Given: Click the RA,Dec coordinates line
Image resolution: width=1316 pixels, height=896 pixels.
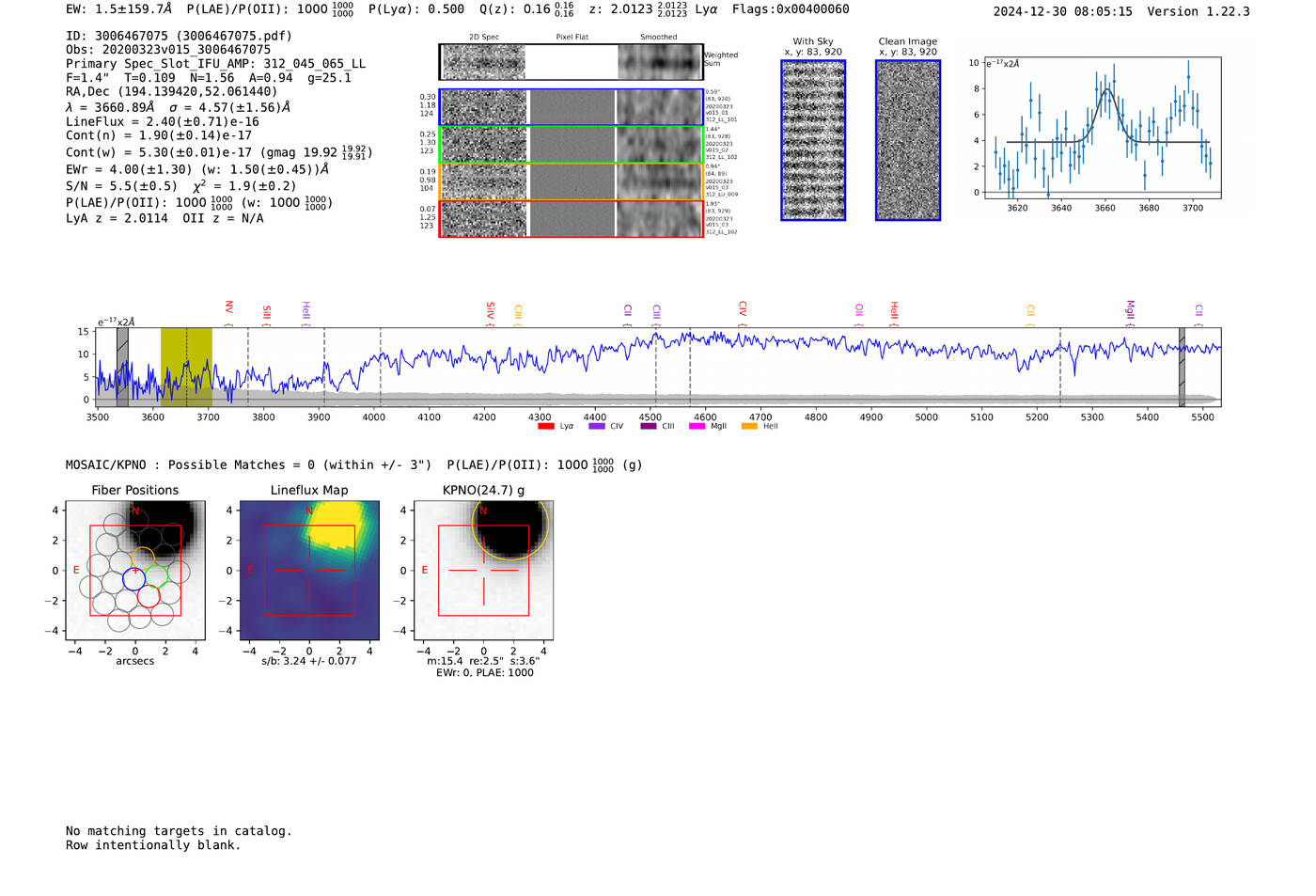Looking at the screenshot, I should [x=172, y=92].
